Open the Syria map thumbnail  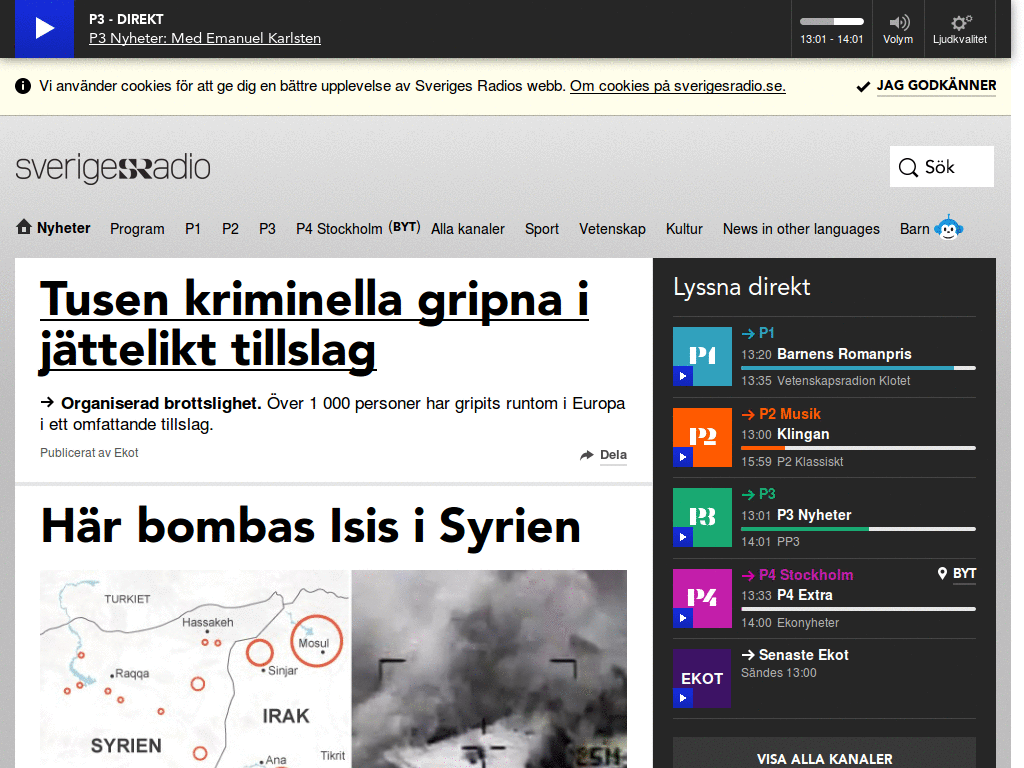tap(195, 668)
